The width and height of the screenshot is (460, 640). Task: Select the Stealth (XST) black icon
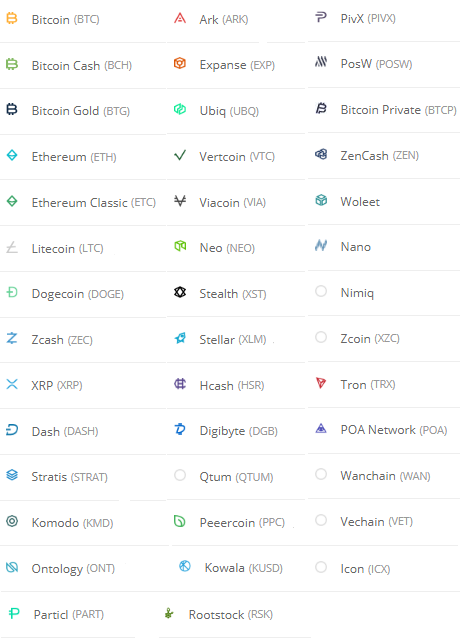click(180, 292)
